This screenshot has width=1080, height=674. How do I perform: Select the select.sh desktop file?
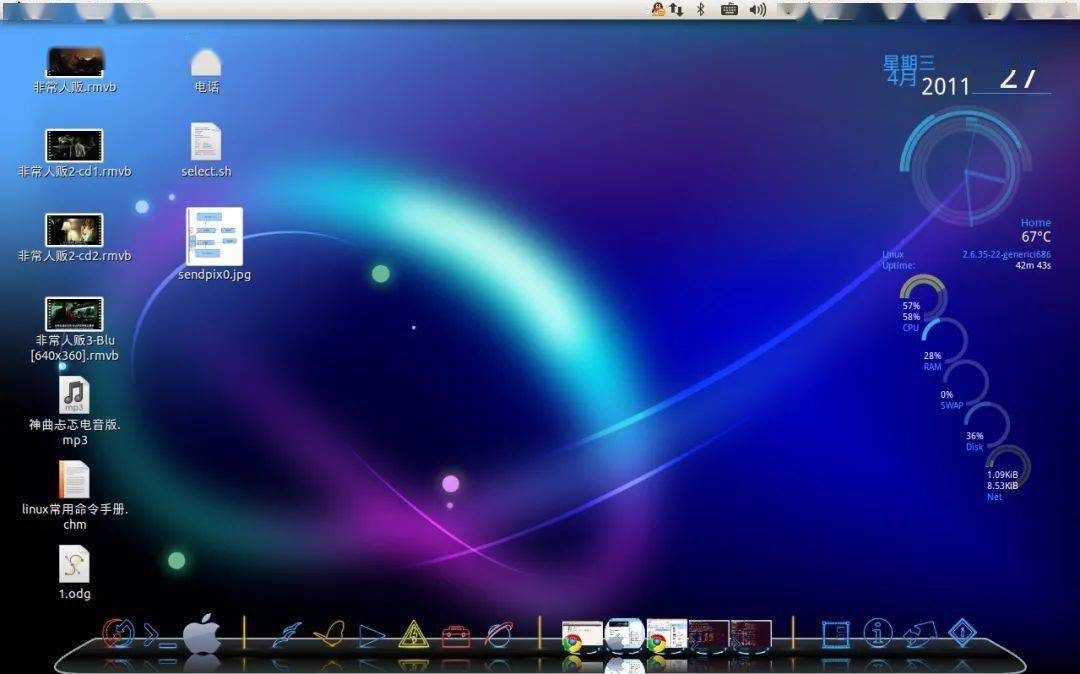(x=206, y=150)
